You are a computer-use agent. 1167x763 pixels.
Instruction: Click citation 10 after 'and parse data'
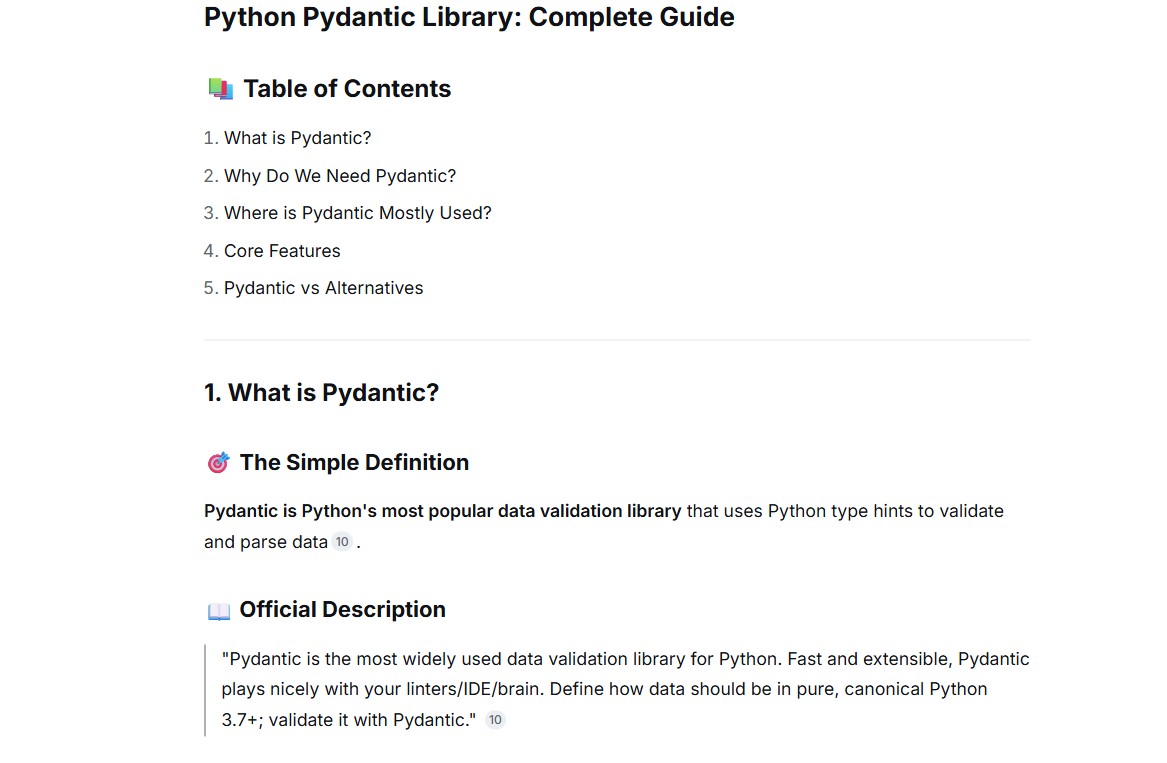point(342,542)
